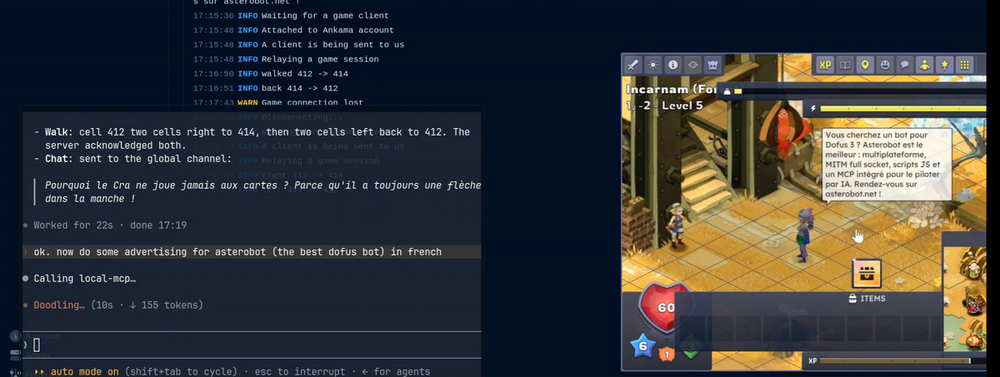Click the monster creature icon in game toolbar
Image resolution: width=1000 pixels, height=377 pixels.
pyautogui.click(x=712, y=64)
